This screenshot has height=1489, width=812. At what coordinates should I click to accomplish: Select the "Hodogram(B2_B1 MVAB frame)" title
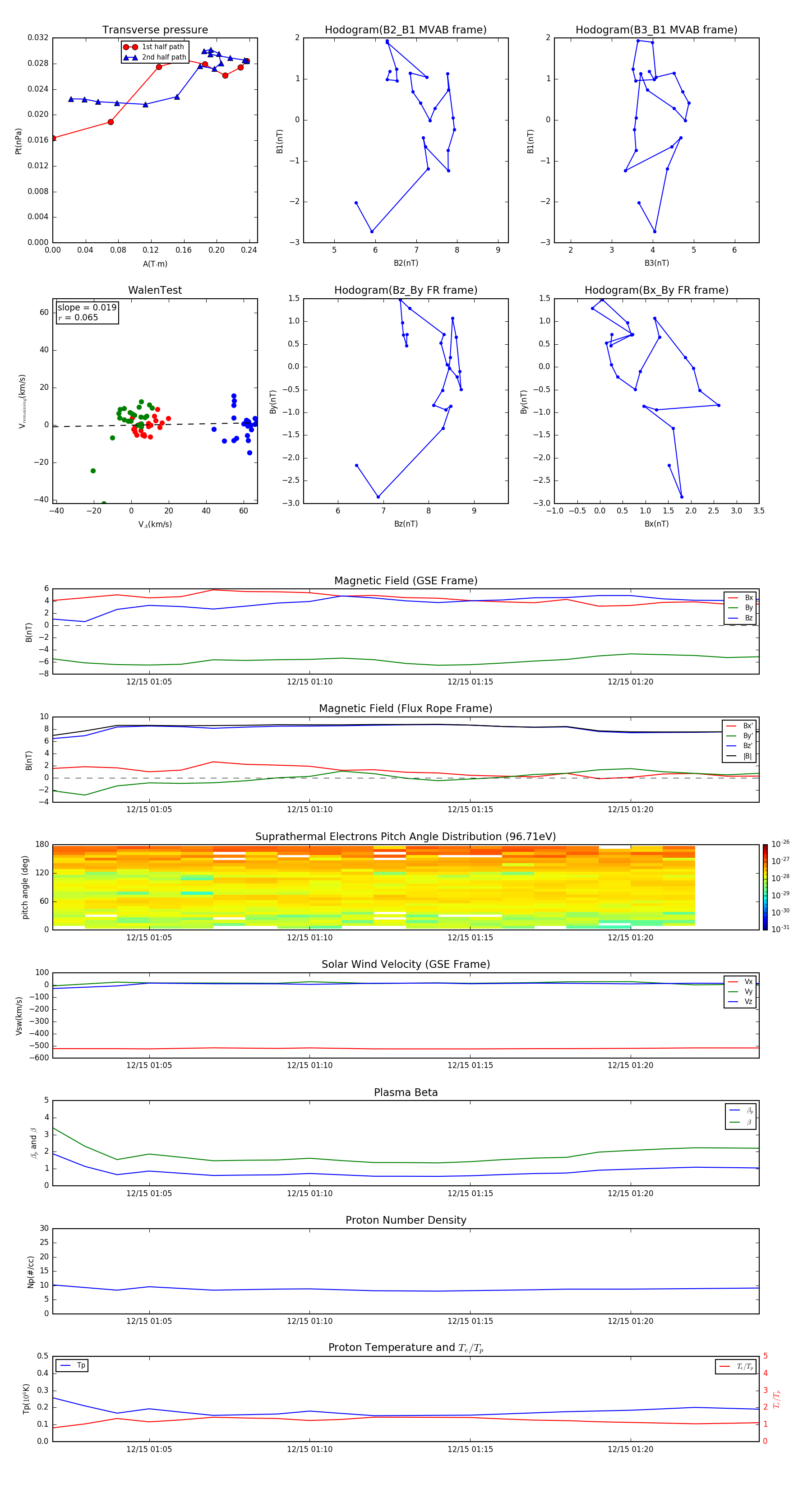pyautogui.click(x=406, y=30)
